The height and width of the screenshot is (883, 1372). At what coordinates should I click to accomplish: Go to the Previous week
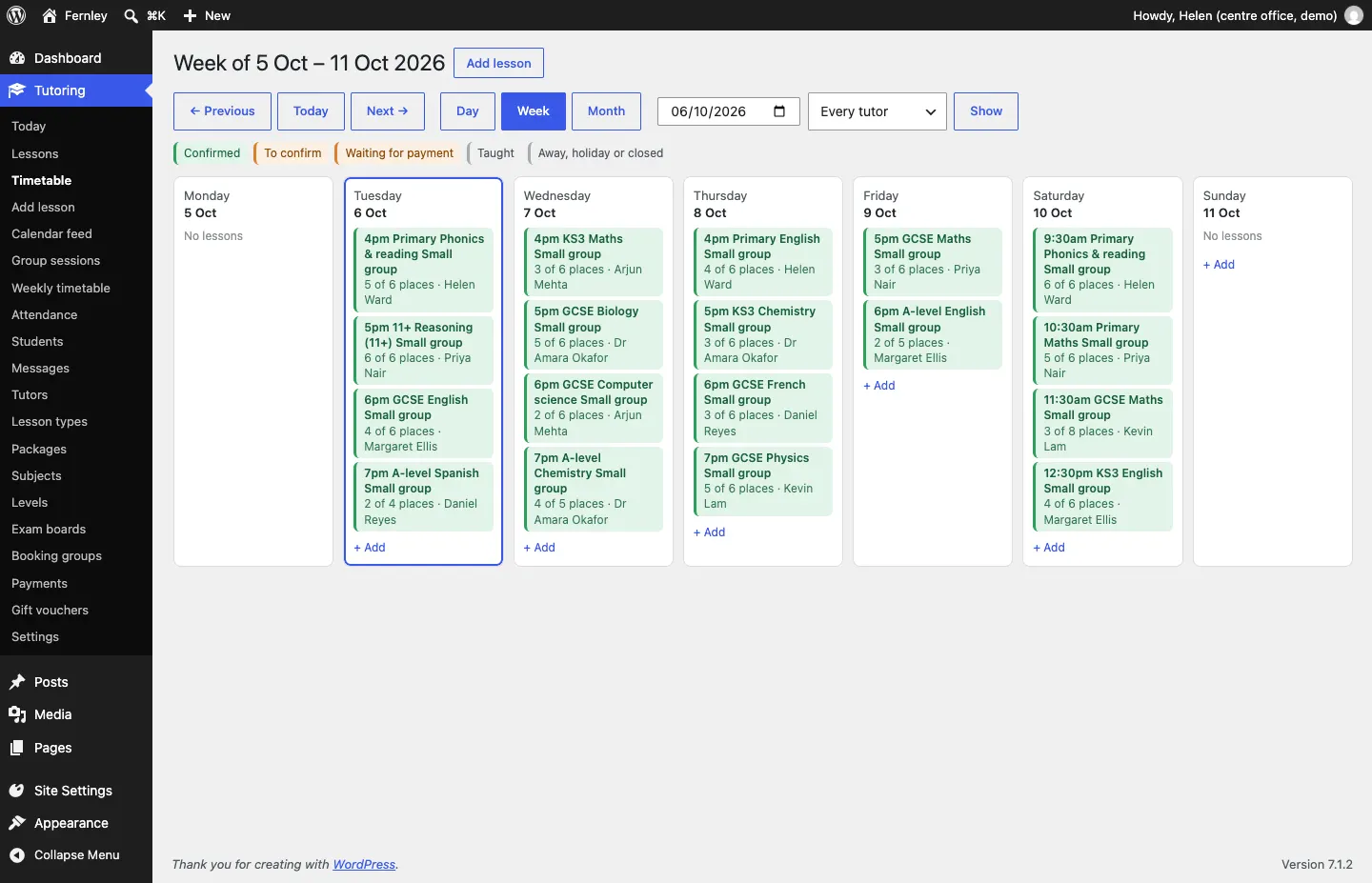[222, 111]
